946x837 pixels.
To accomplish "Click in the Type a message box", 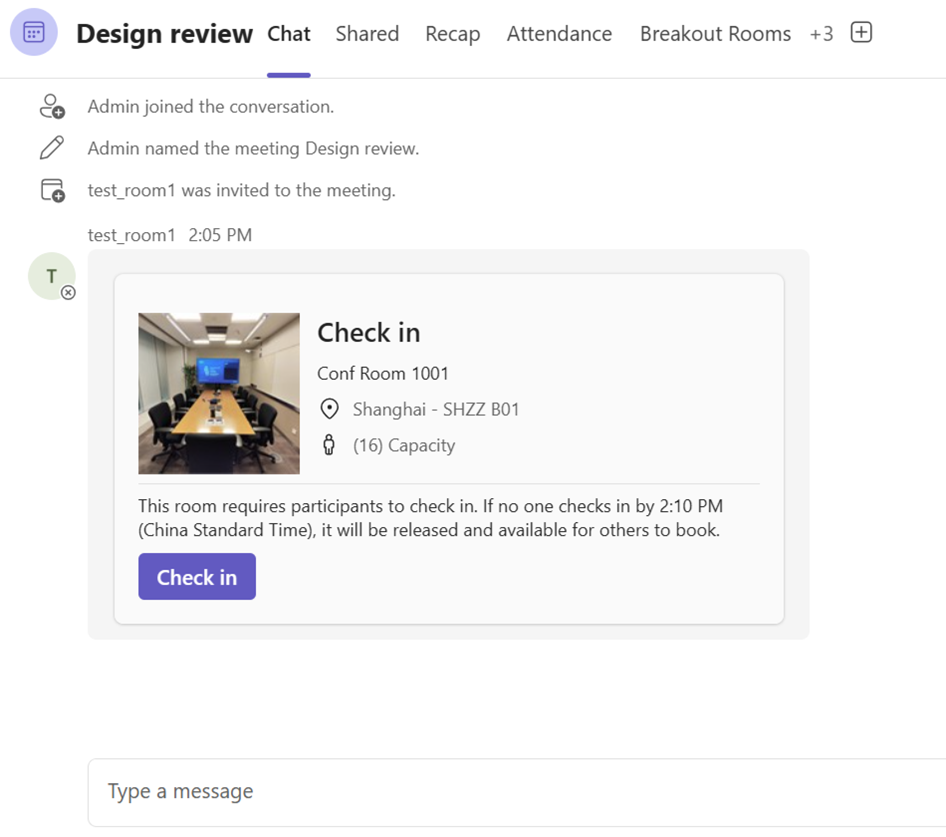I will coord(516,792).
